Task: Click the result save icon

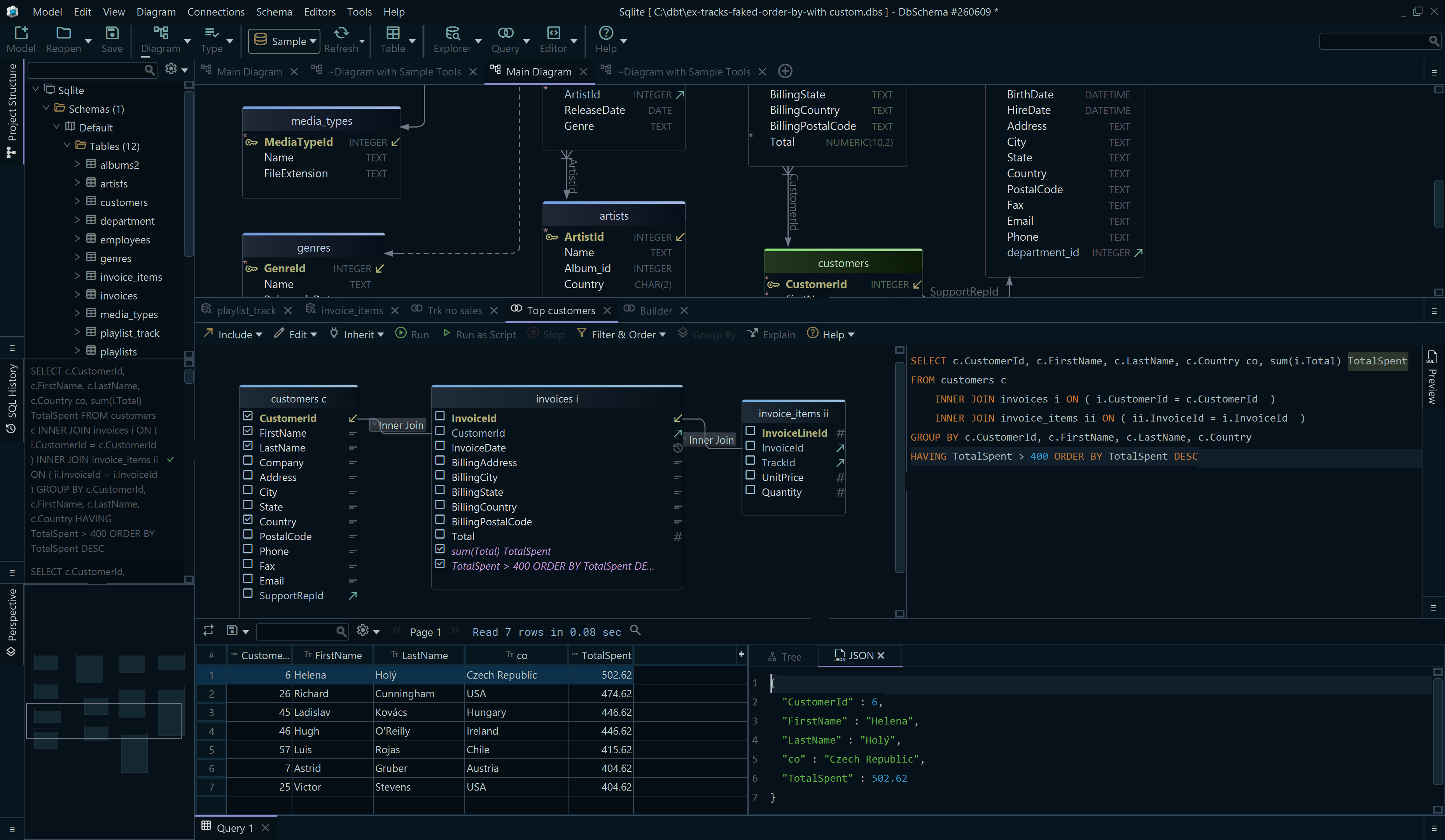Action: tap(232, 630)
